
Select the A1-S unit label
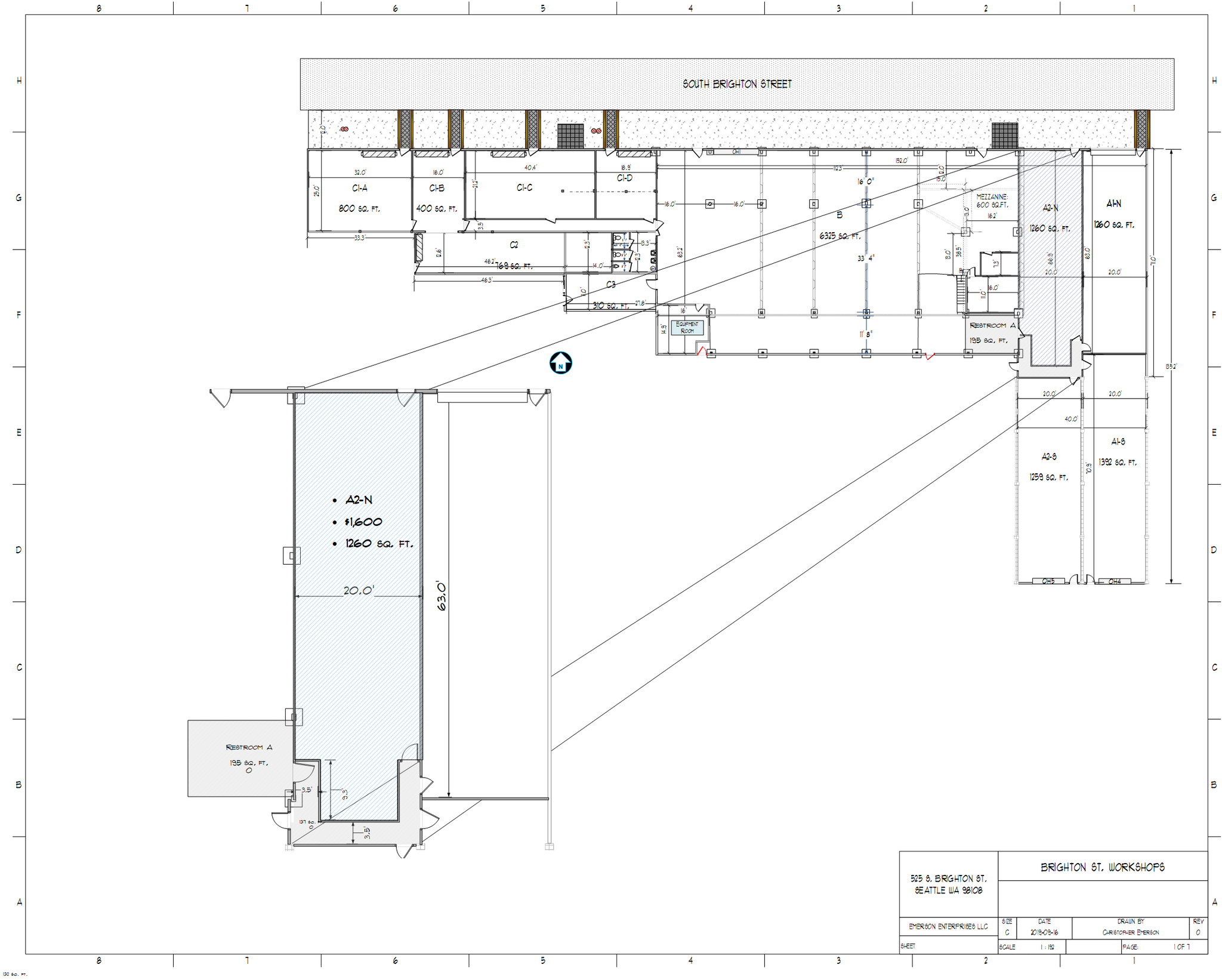point(1118,442)
